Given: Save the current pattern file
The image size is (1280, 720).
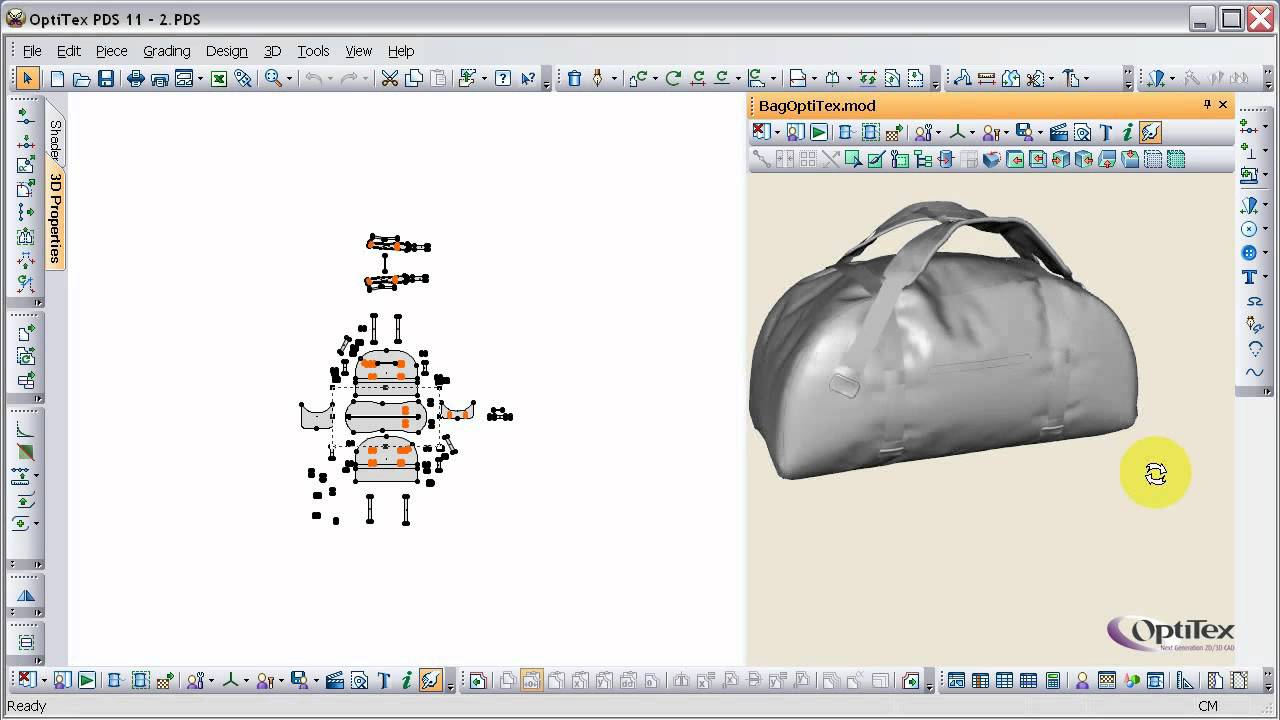Looking at the screenshot, I should (x=105, y=78).
